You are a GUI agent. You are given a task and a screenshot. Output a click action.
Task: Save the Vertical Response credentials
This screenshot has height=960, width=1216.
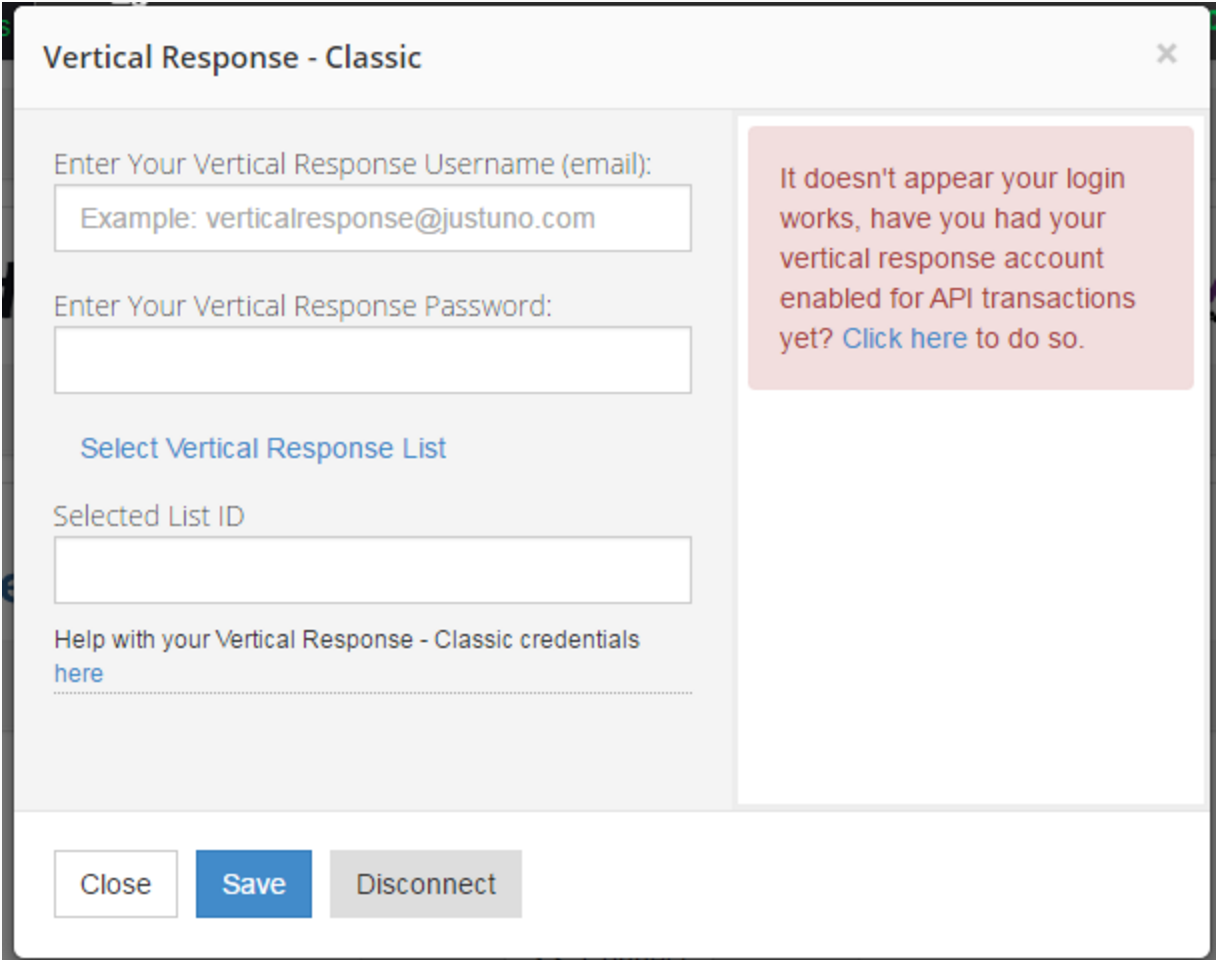(254, 883)
